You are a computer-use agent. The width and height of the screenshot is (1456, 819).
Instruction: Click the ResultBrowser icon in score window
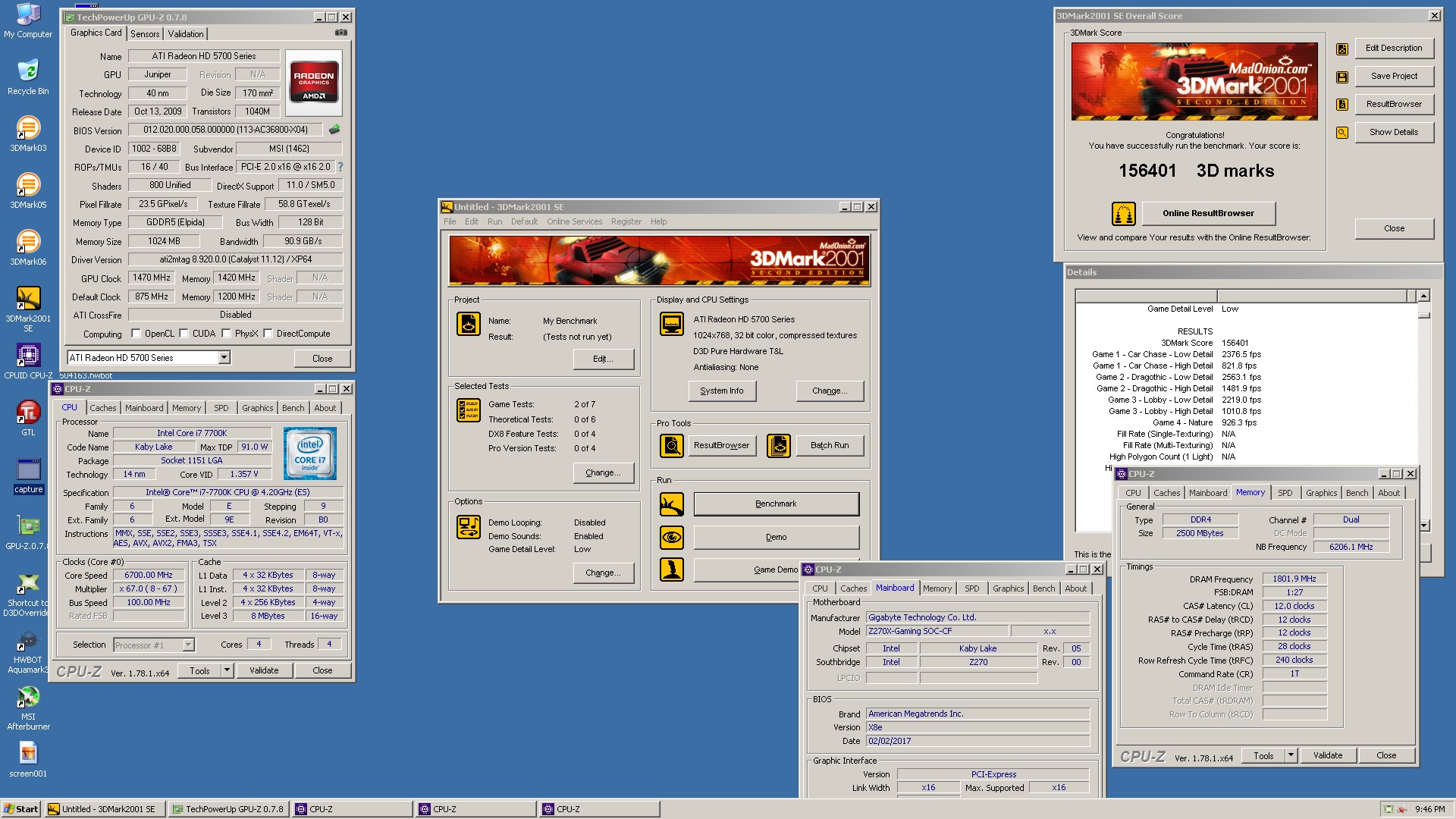[1342, 105]
